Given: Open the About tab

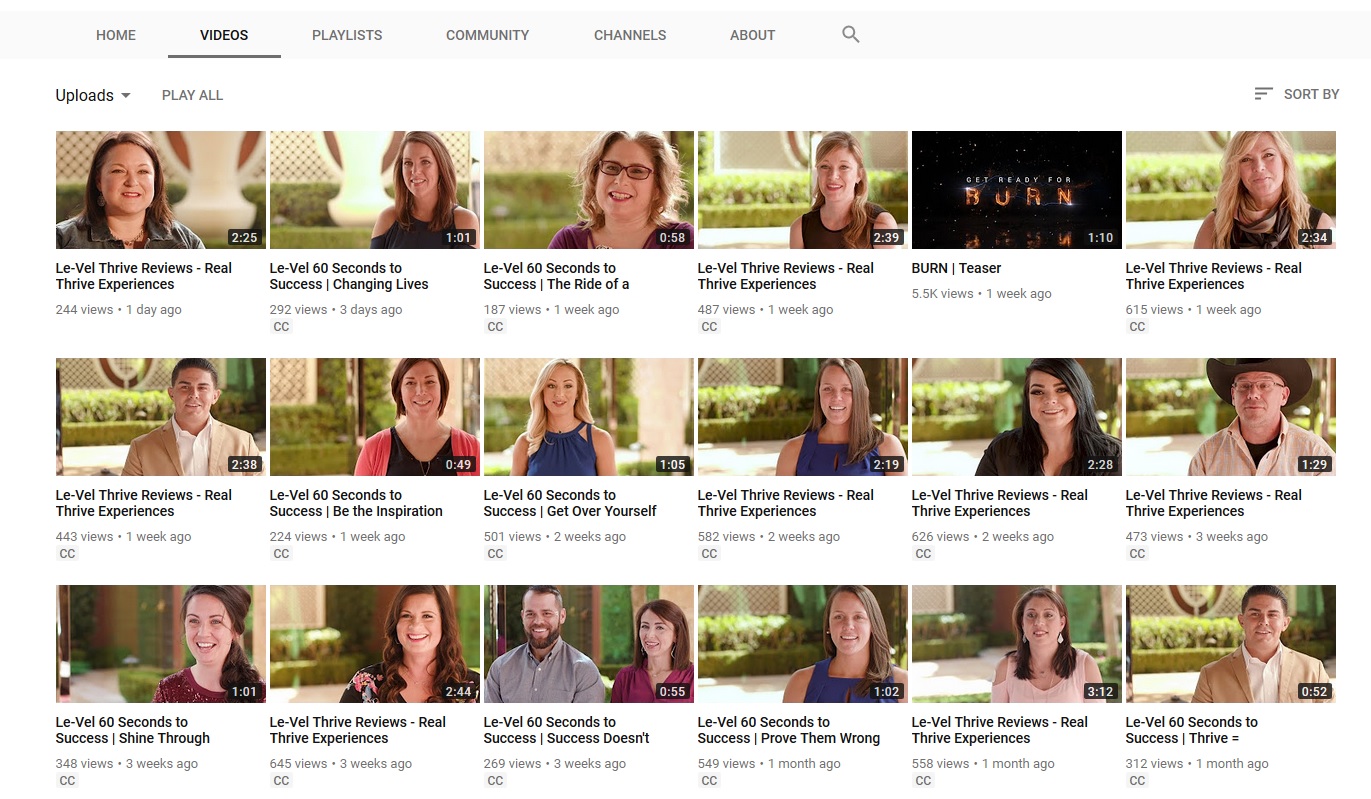Looking at the screenshot, I should point(752,35).
